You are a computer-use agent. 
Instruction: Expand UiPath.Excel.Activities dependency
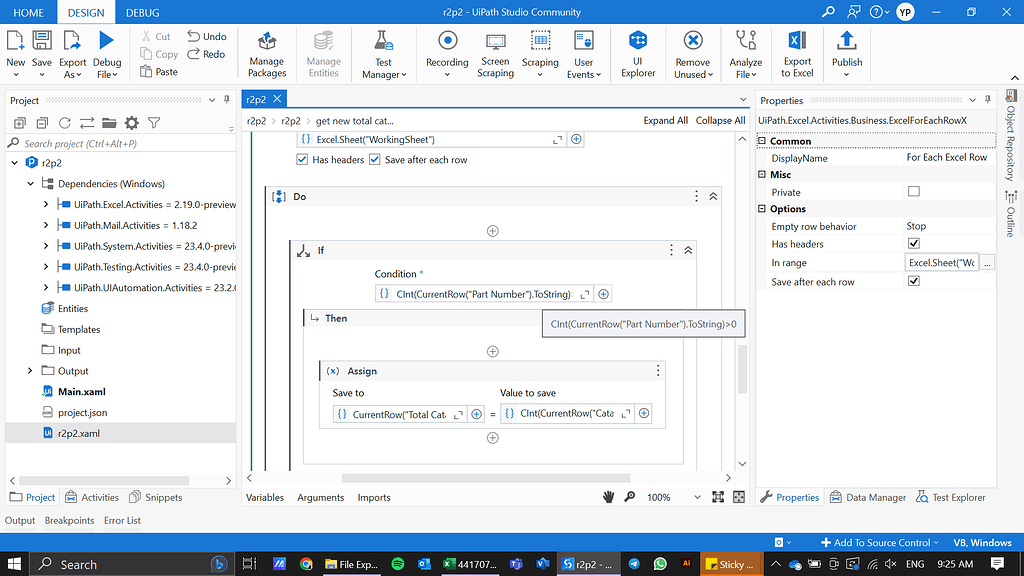(46, 204)
